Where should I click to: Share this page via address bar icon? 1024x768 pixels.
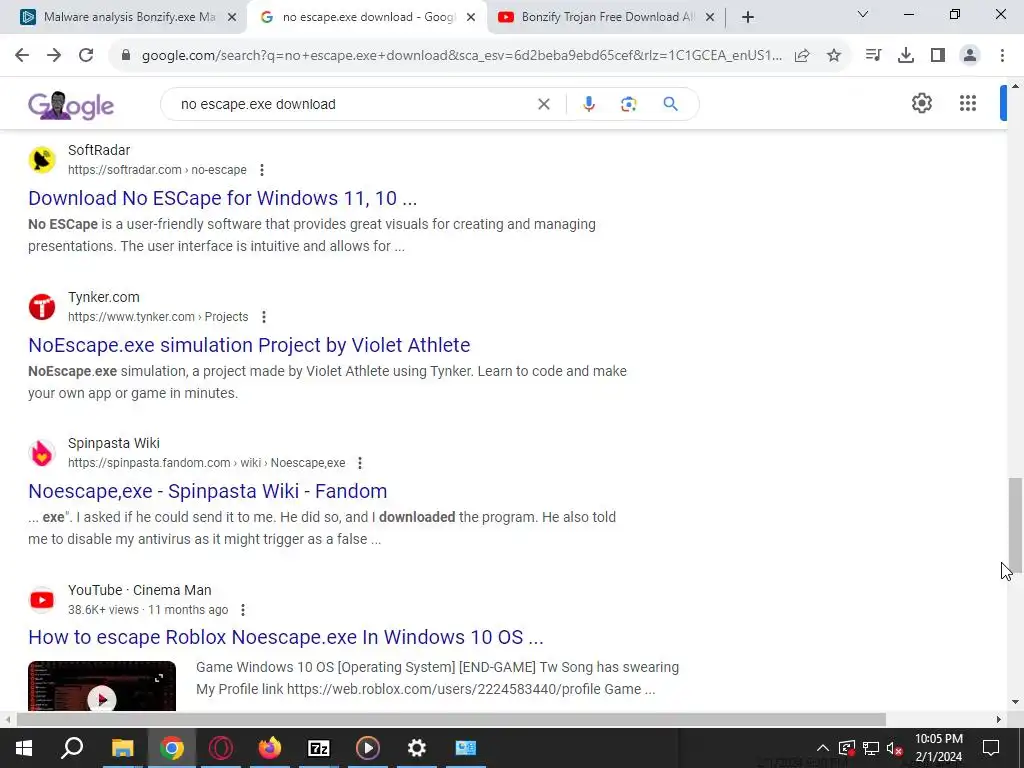pos(802,56)
